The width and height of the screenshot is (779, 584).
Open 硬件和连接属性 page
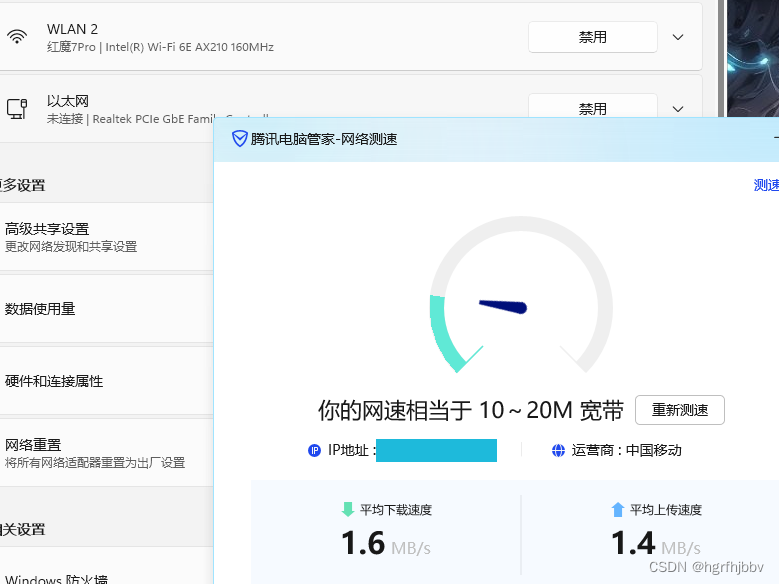106,381
